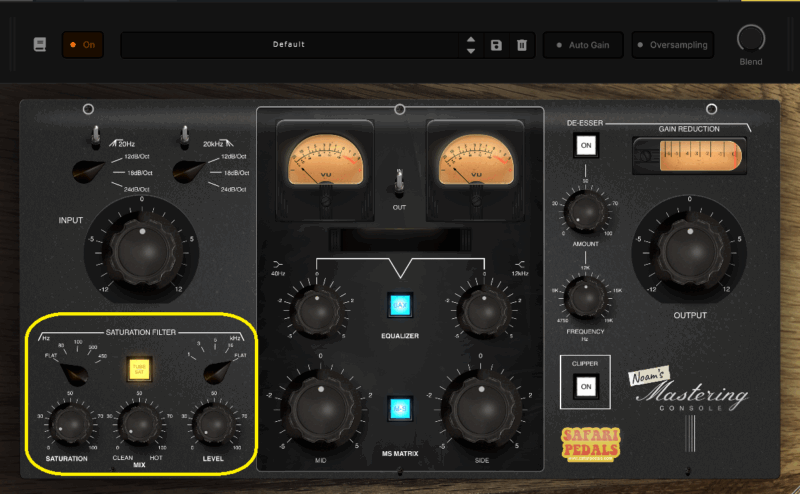
Task: Toggle the De-Esser ON switch
Action: [x=584, y=146]
